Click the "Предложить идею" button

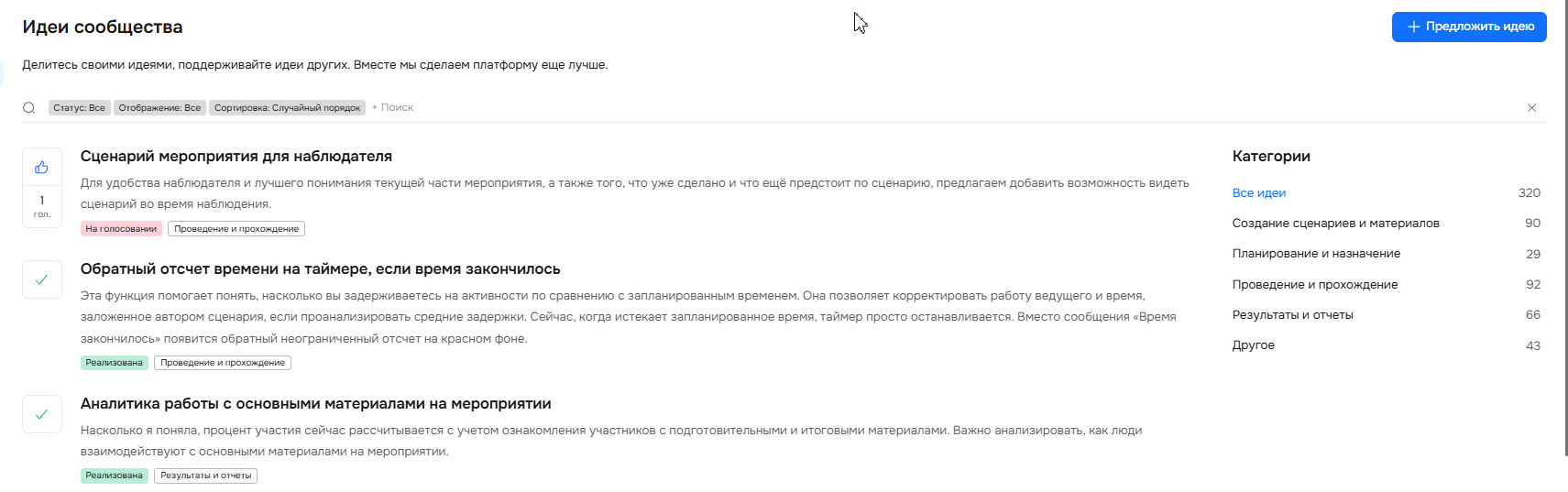(x=1468, y=27)
